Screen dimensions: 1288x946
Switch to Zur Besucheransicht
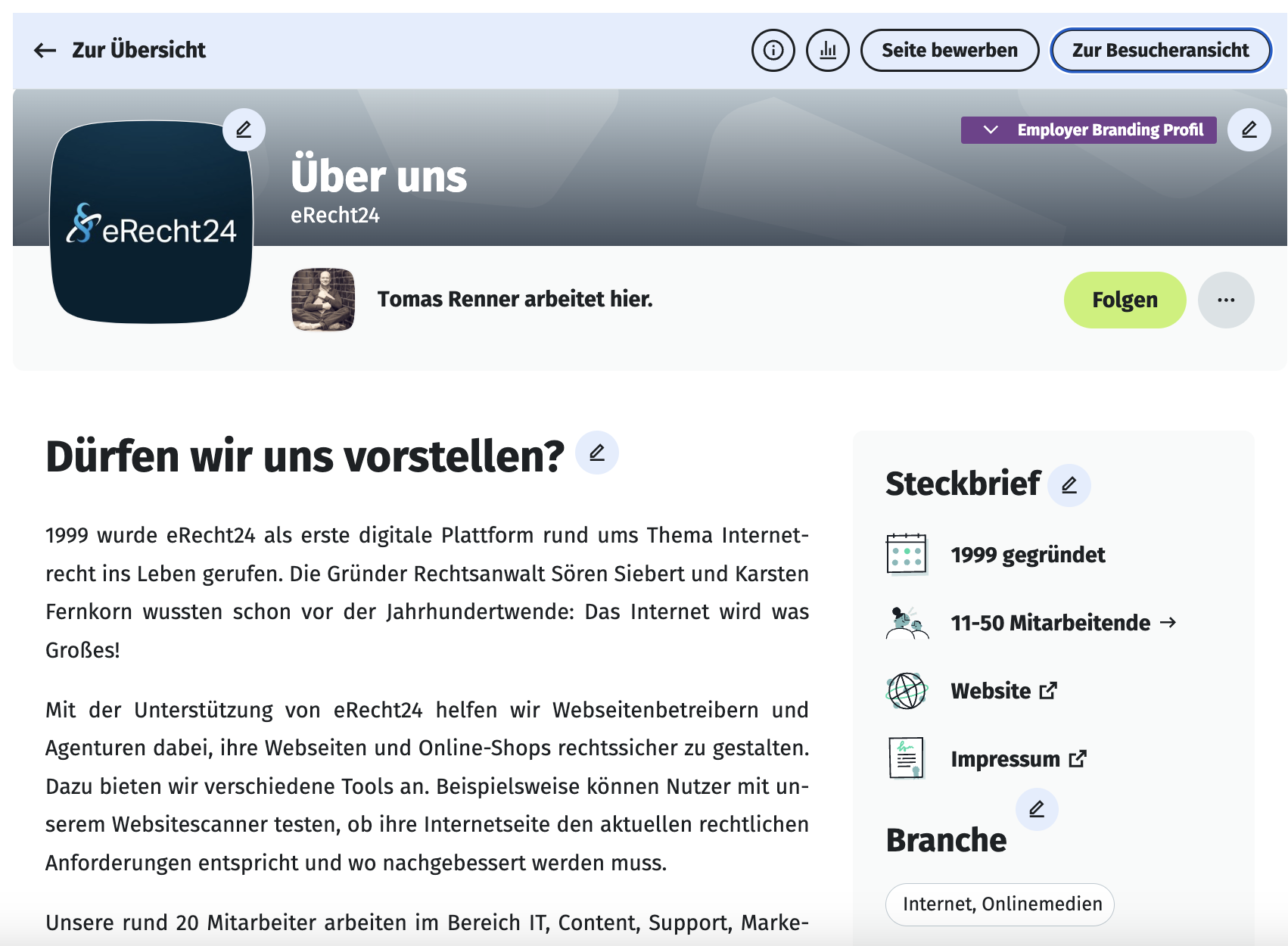[x=1160, y=51]
